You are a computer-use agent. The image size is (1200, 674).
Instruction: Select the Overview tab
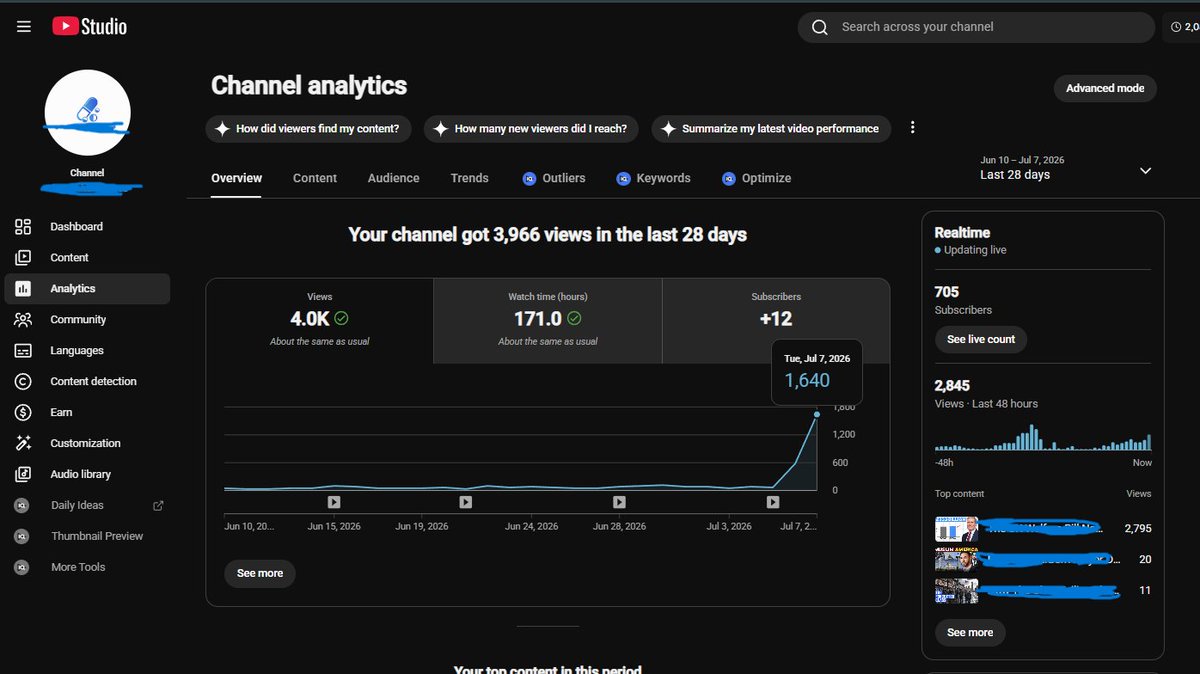coord(236,178)
